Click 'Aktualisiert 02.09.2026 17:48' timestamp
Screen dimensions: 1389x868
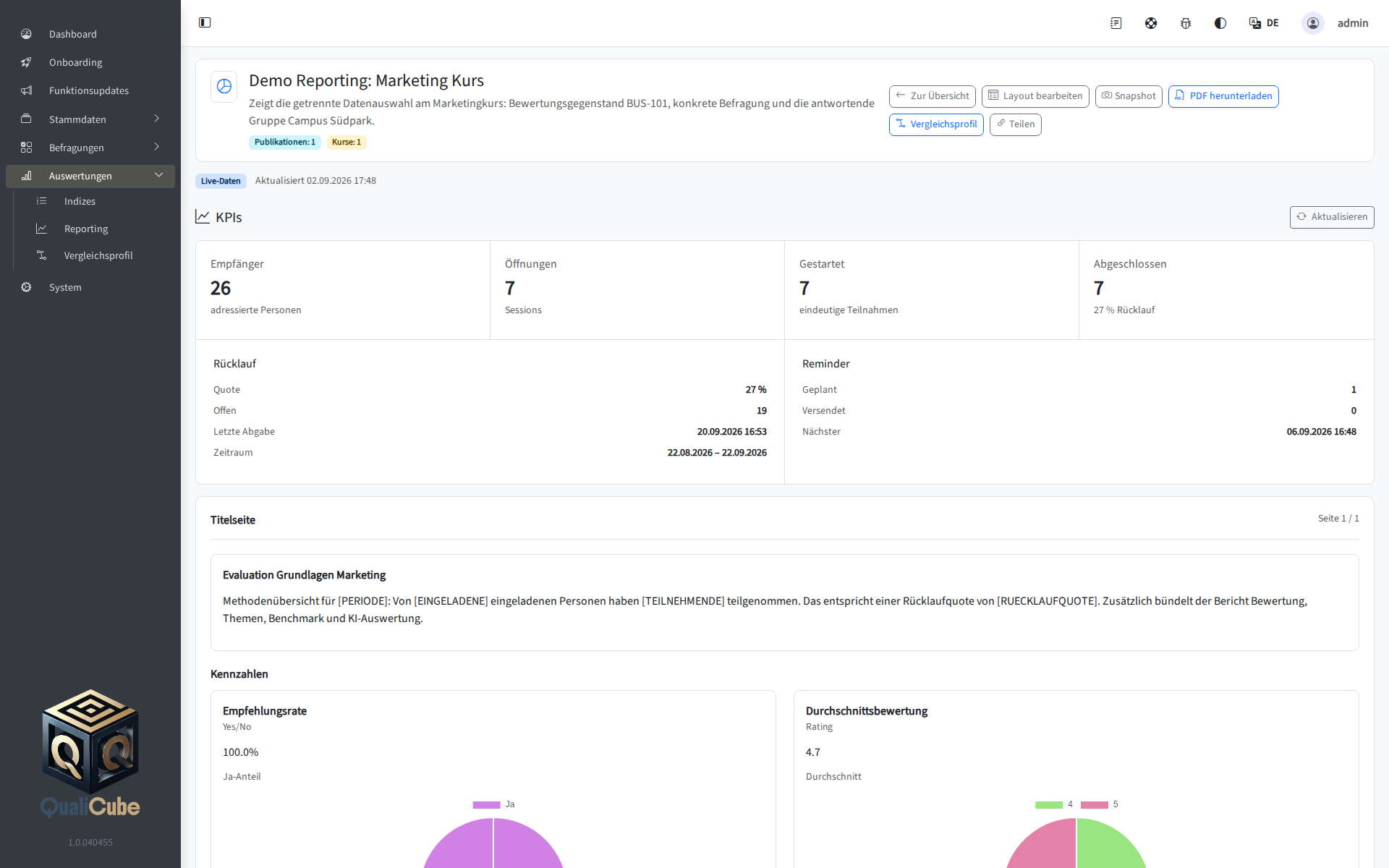click(315, 181)
